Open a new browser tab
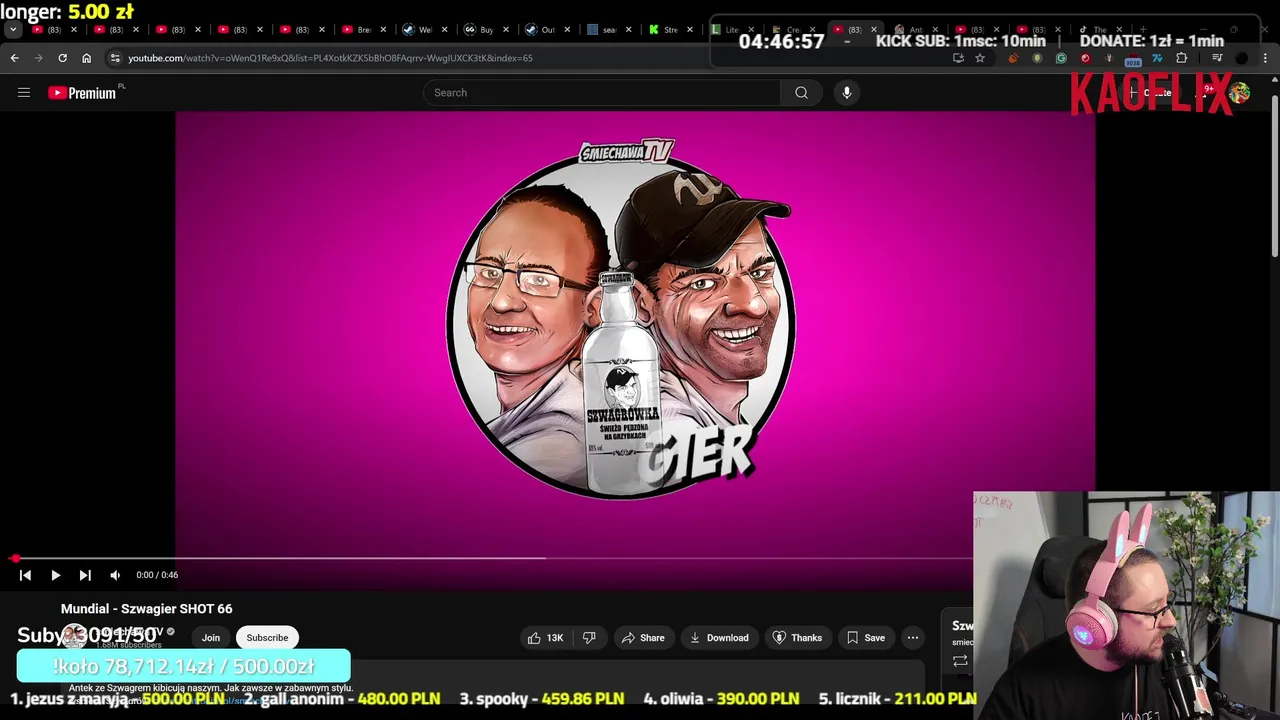 (x=1142, y=30)
